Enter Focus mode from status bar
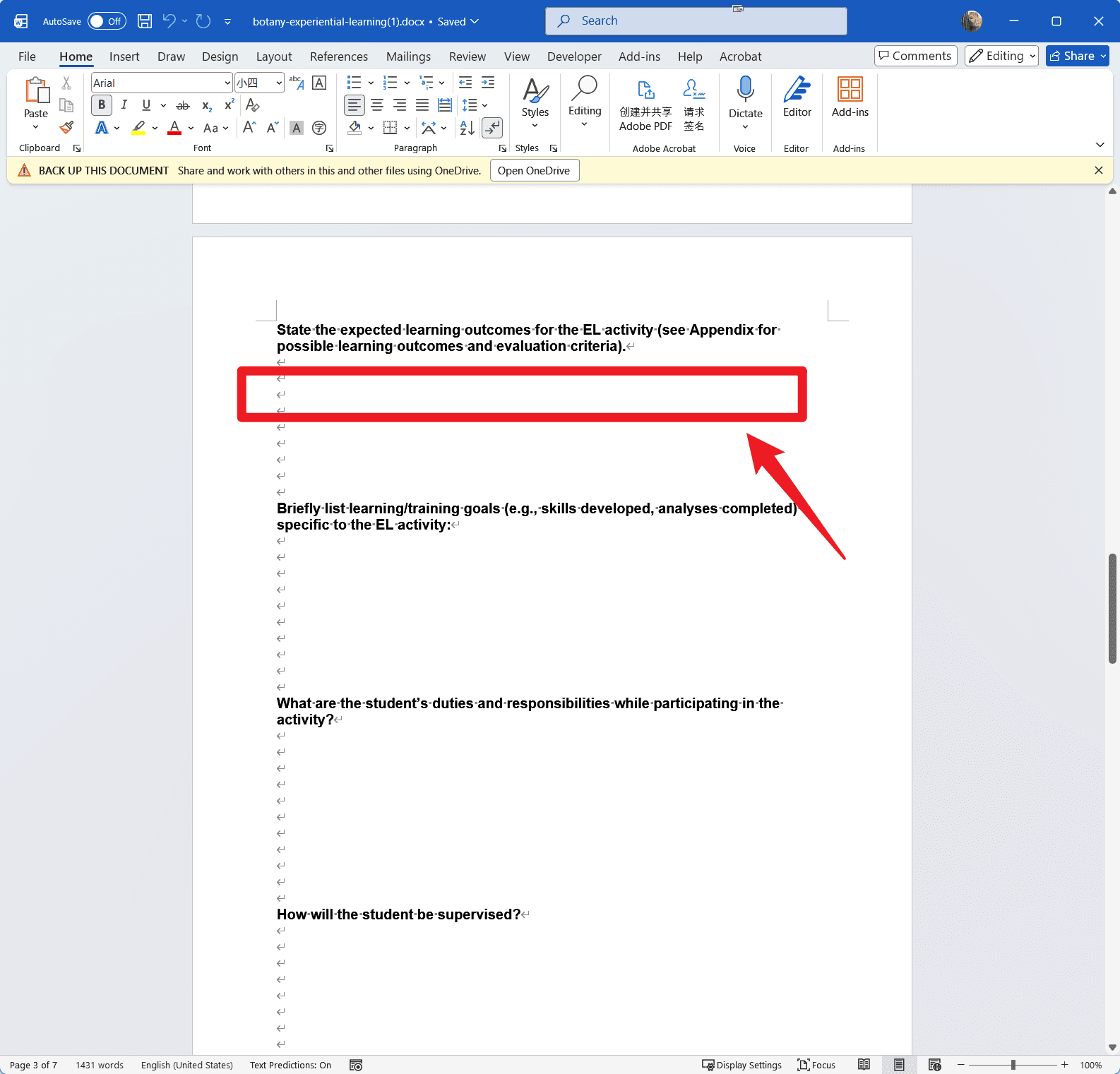Image resolution: width=1120 pixels, height=1074 pixels. [816, 1065]
